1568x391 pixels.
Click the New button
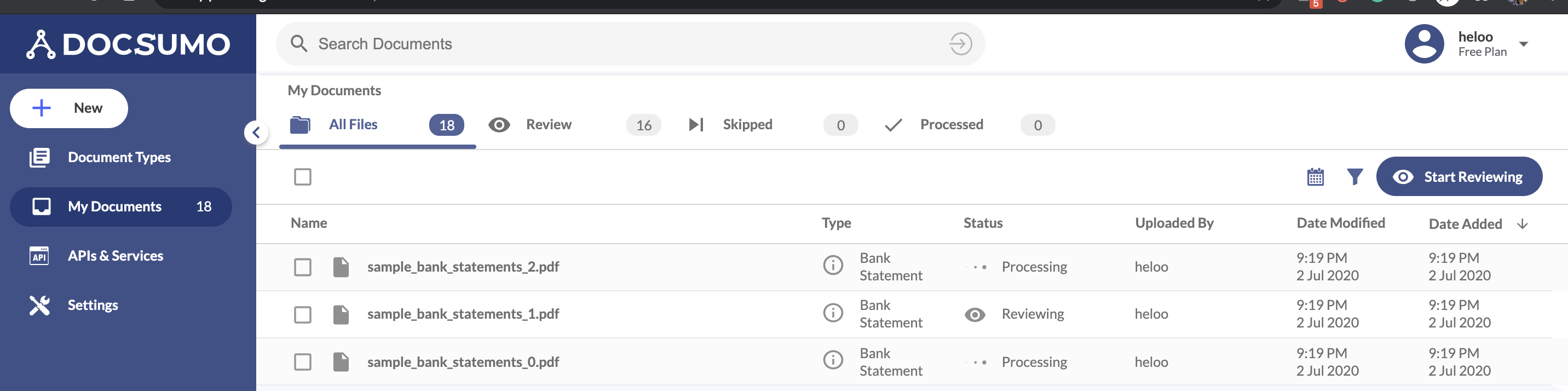[x=69, y=108]
